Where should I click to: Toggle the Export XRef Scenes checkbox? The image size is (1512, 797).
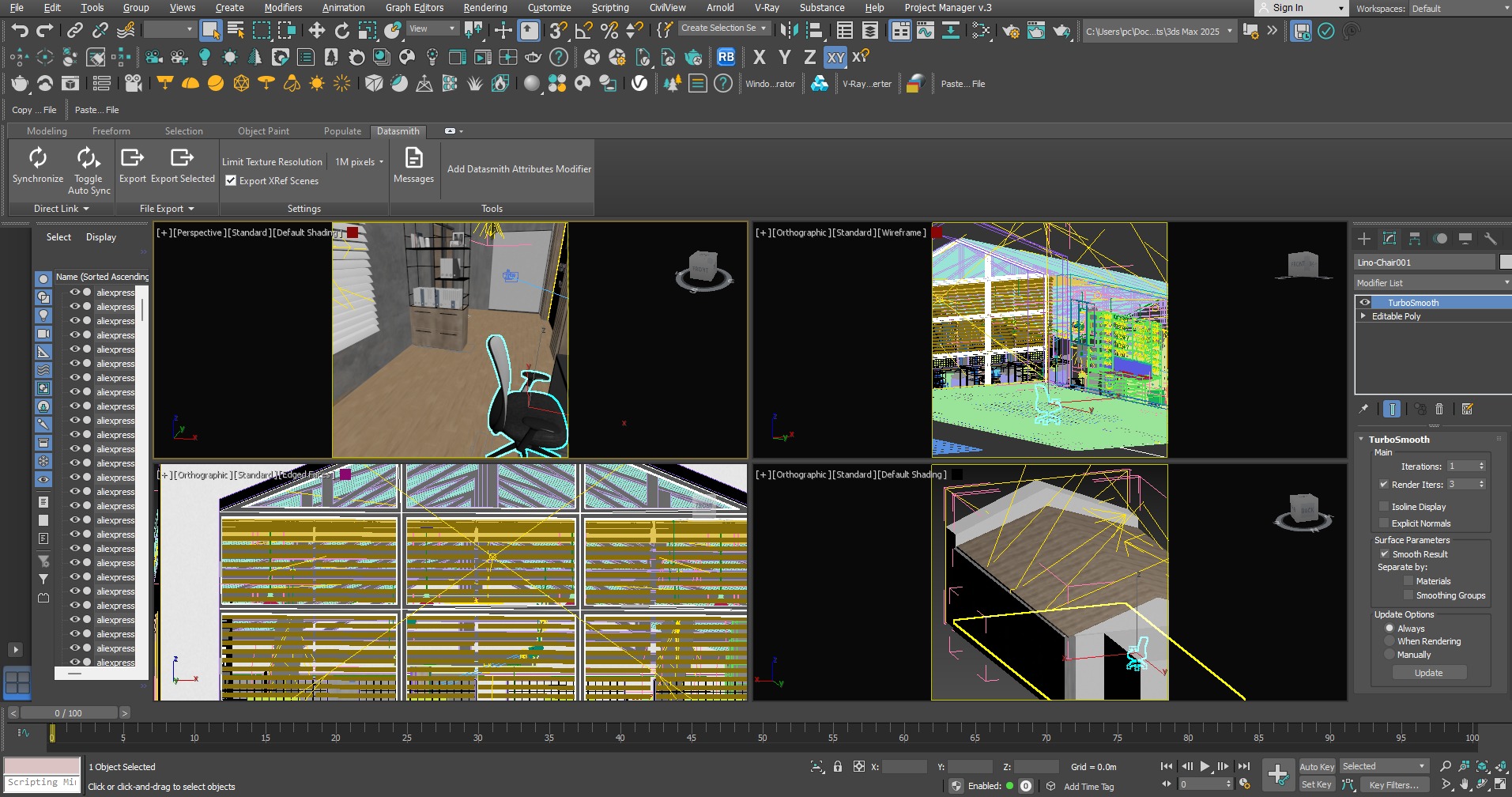(x=231, y=180)
